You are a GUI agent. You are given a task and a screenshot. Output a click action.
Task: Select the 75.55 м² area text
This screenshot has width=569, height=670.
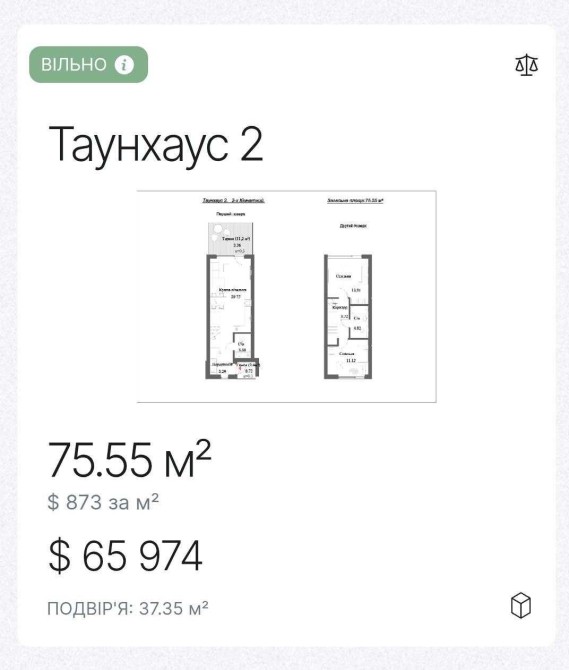coord(129,459)
